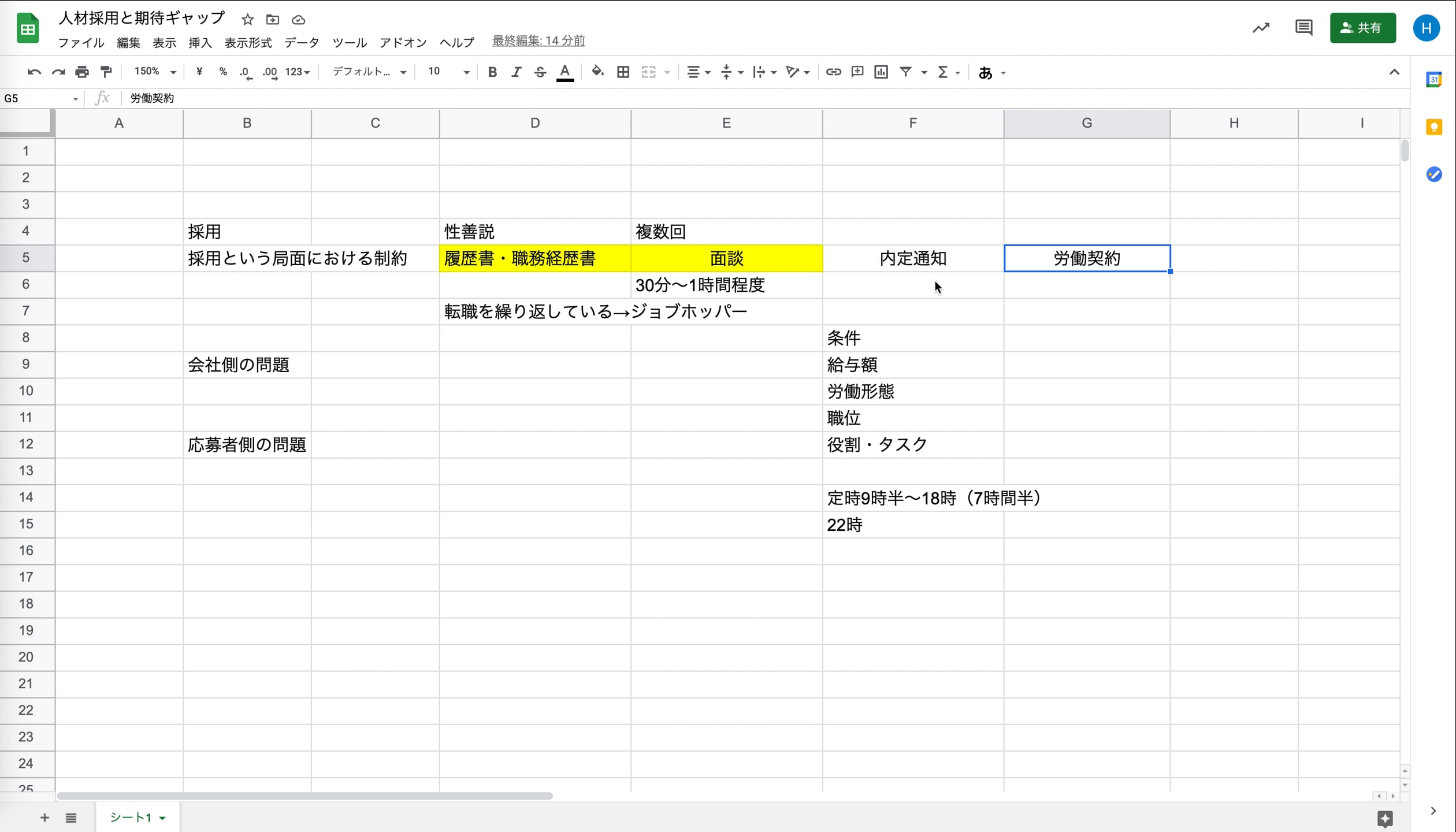Click the insert chart icon

click(x=881, y=72)
